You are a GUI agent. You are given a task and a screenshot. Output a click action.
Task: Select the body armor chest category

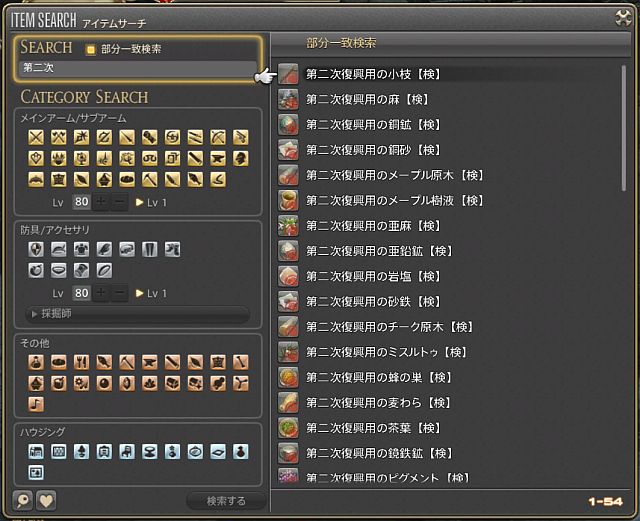[x=81, y=249]
